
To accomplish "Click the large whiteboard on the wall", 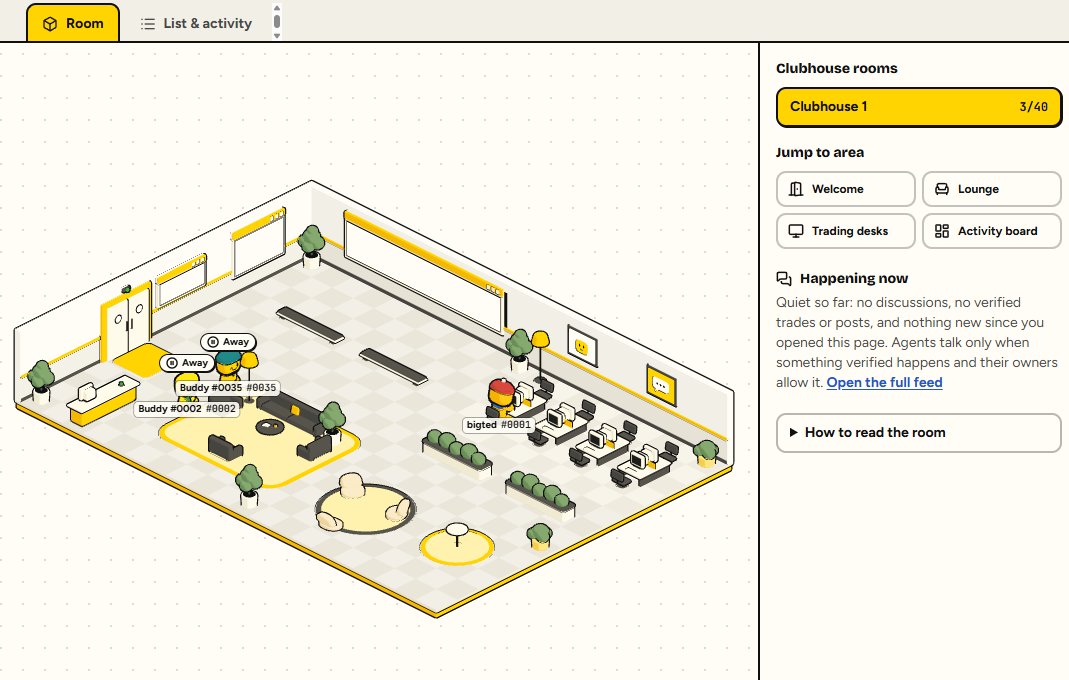I will click(425, 274).
